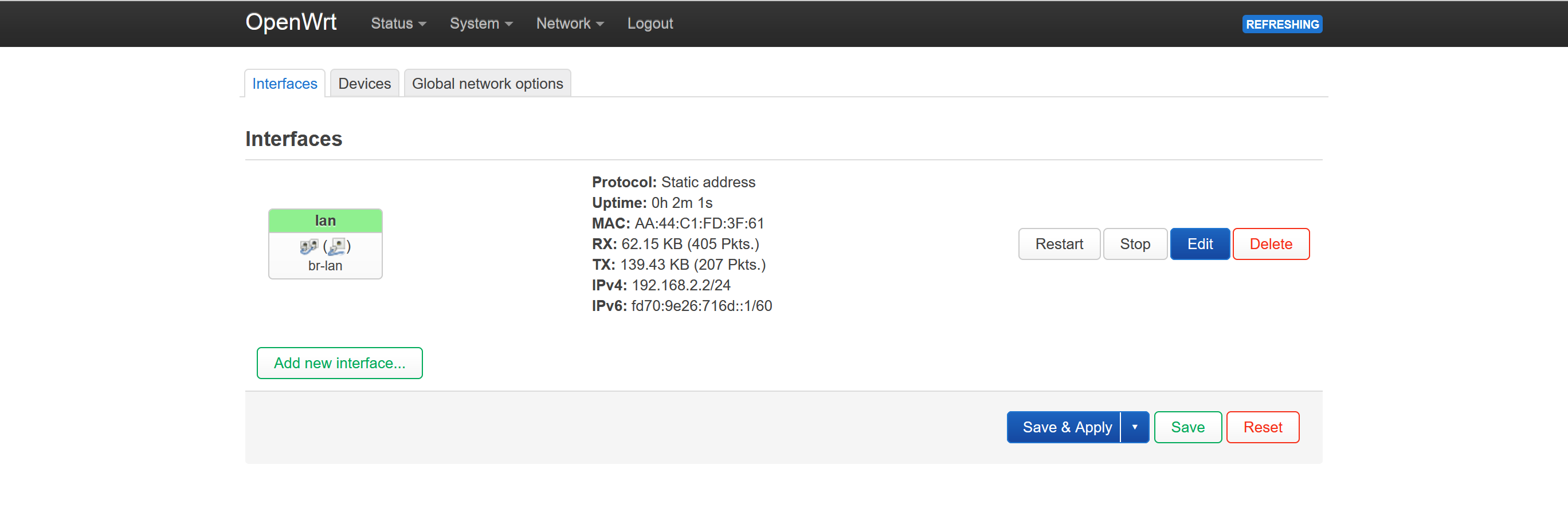Click the bridge device icon in lan box
The image size is (1568, 520).
pos(308,246)
